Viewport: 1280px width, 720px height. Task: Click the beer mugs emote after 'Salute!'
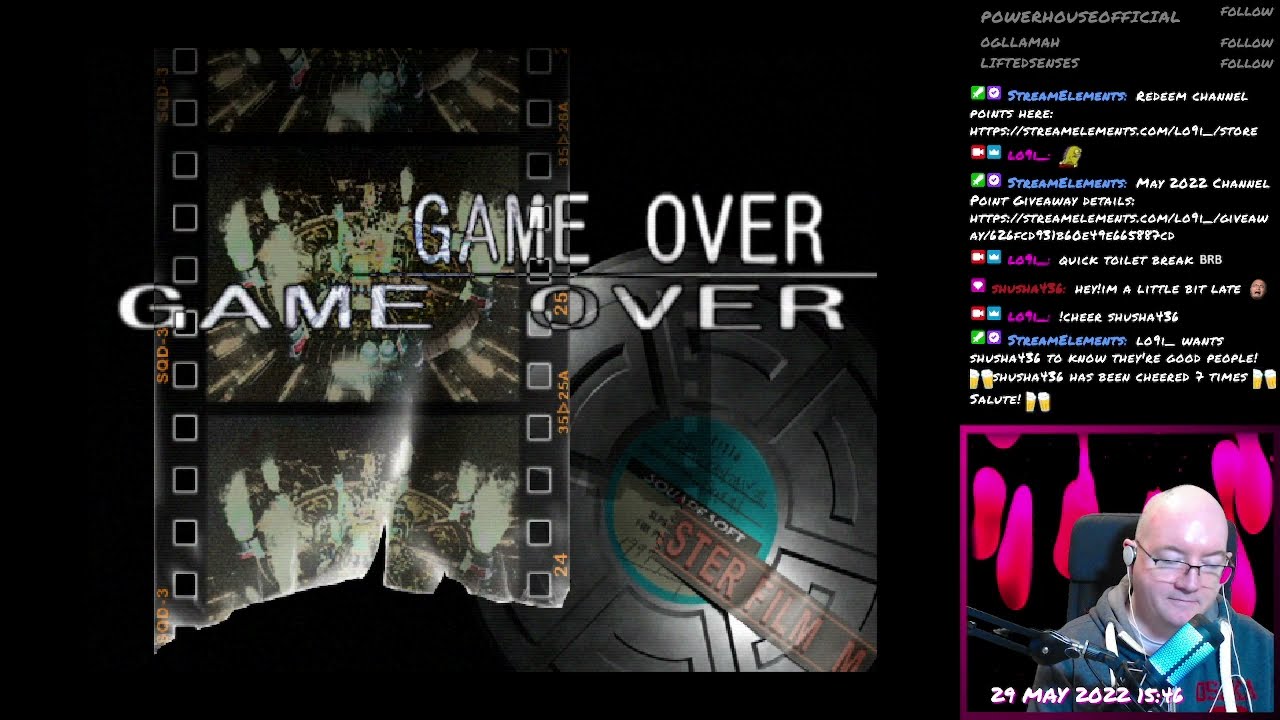[x=1038, y=401]
